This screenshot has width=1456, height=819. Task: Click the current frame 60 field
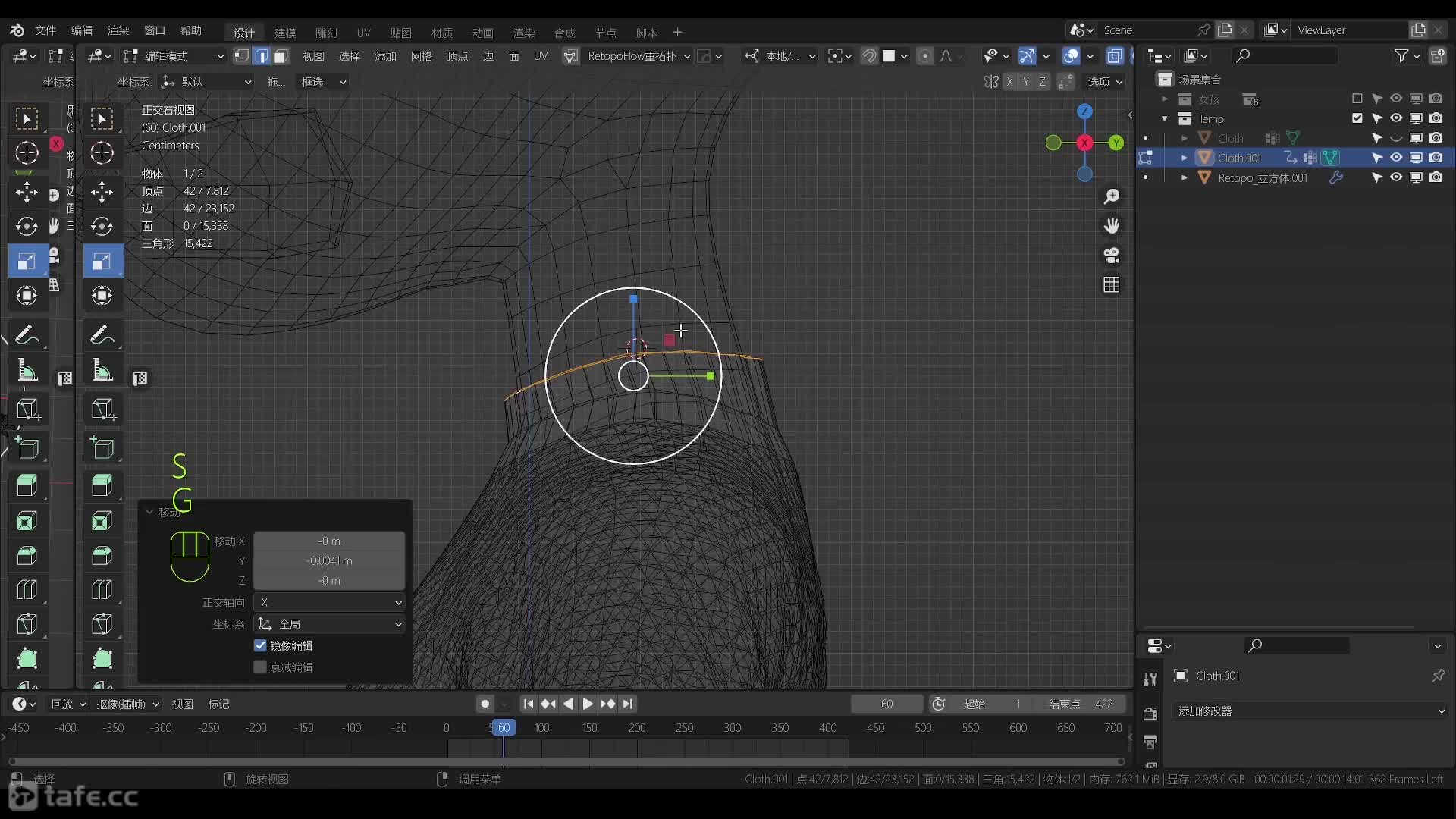tap(886, 704)
